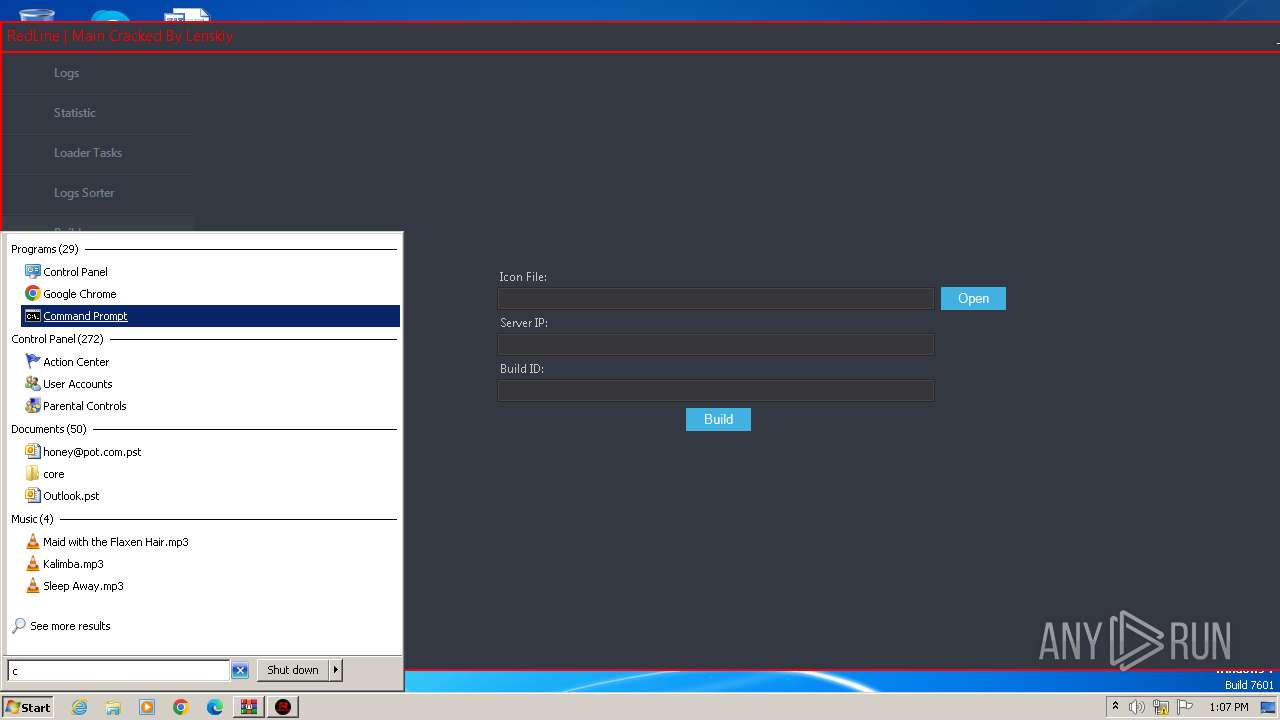Image resolution: width=1280 pixels, height=720 pixels.
Task: Open Internet Explorer from taskbar
Action: [79, 707]
